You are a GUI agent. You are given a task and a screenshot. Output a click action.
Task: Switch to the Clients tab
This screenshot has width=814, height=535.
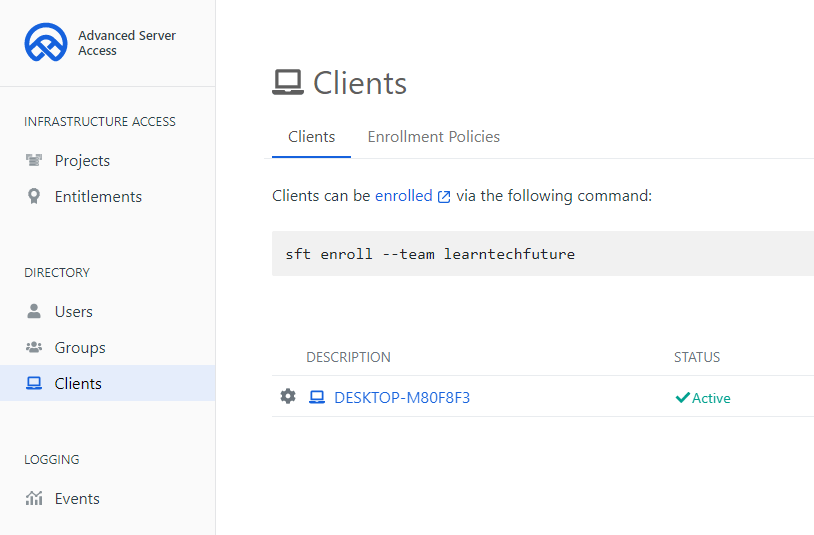311,137
